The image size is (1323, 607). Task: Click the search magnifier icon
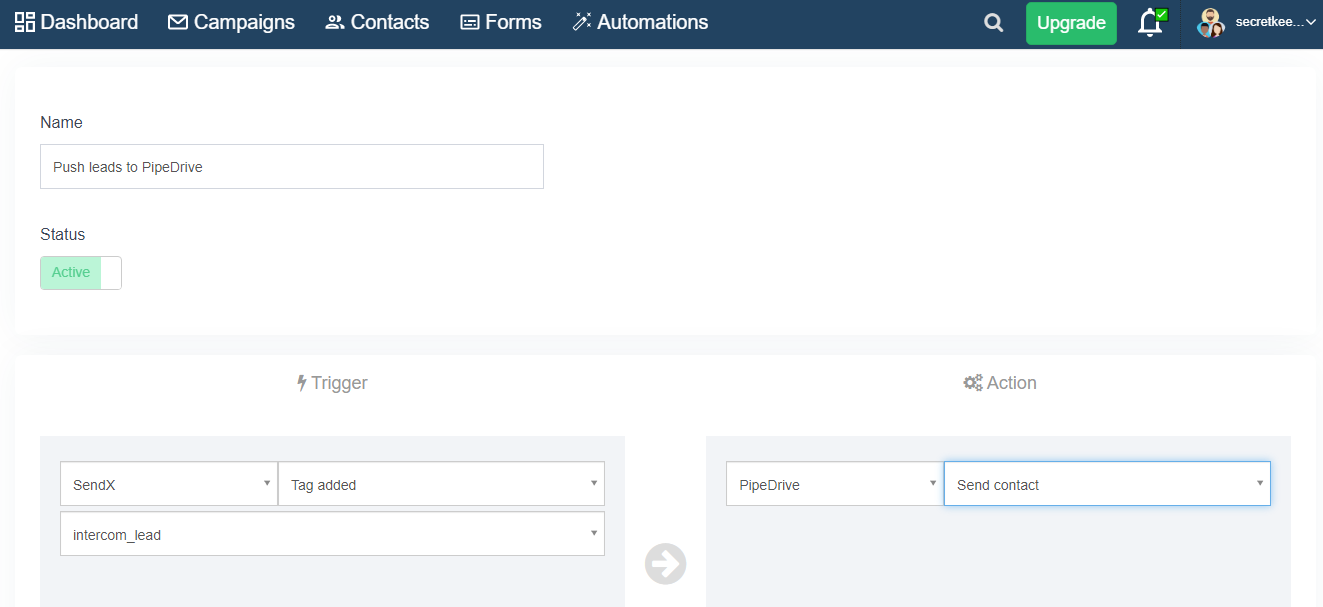tap(994, 23)
